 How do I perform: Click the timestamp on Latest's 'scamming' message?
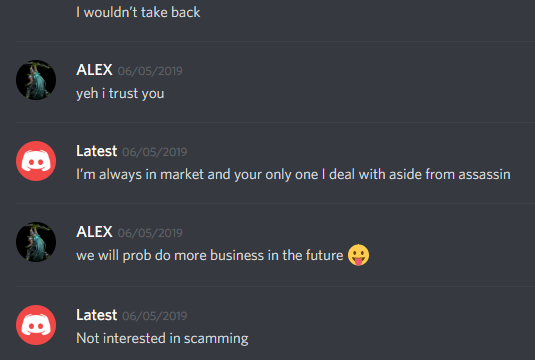(x=155, y=316)
